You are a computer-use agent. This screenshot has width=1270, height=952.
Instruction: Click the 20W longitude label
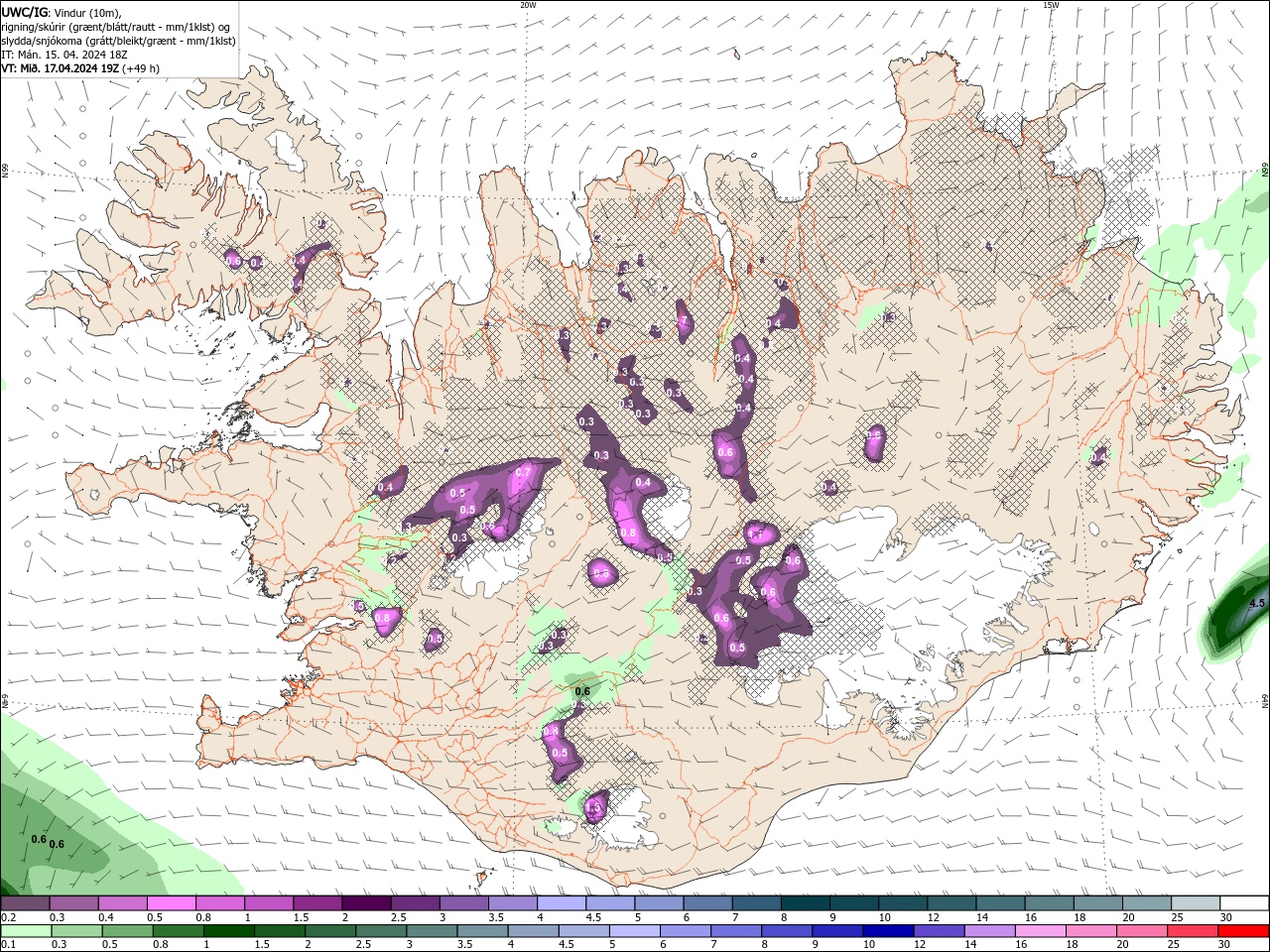coord(528,5)
